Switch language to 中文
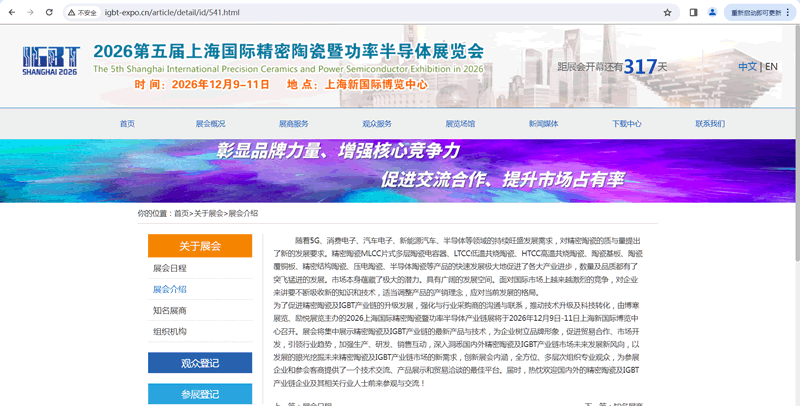Image resolution: width=800 pixels, height=406 pixels. [x=747, y=67]
